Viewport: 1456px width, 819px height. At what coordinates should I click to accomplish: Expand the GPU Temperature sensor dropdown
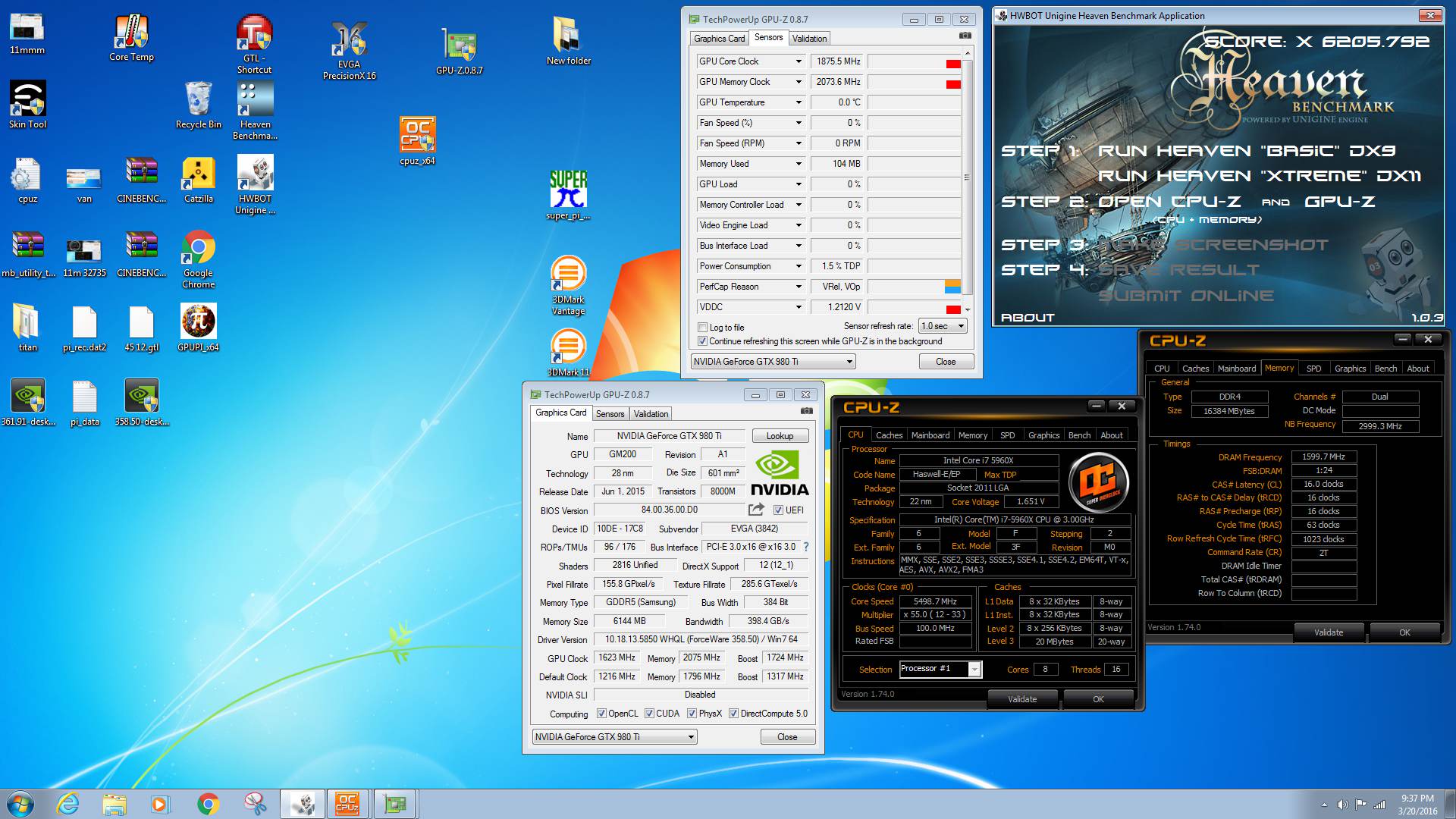(798, 102)
